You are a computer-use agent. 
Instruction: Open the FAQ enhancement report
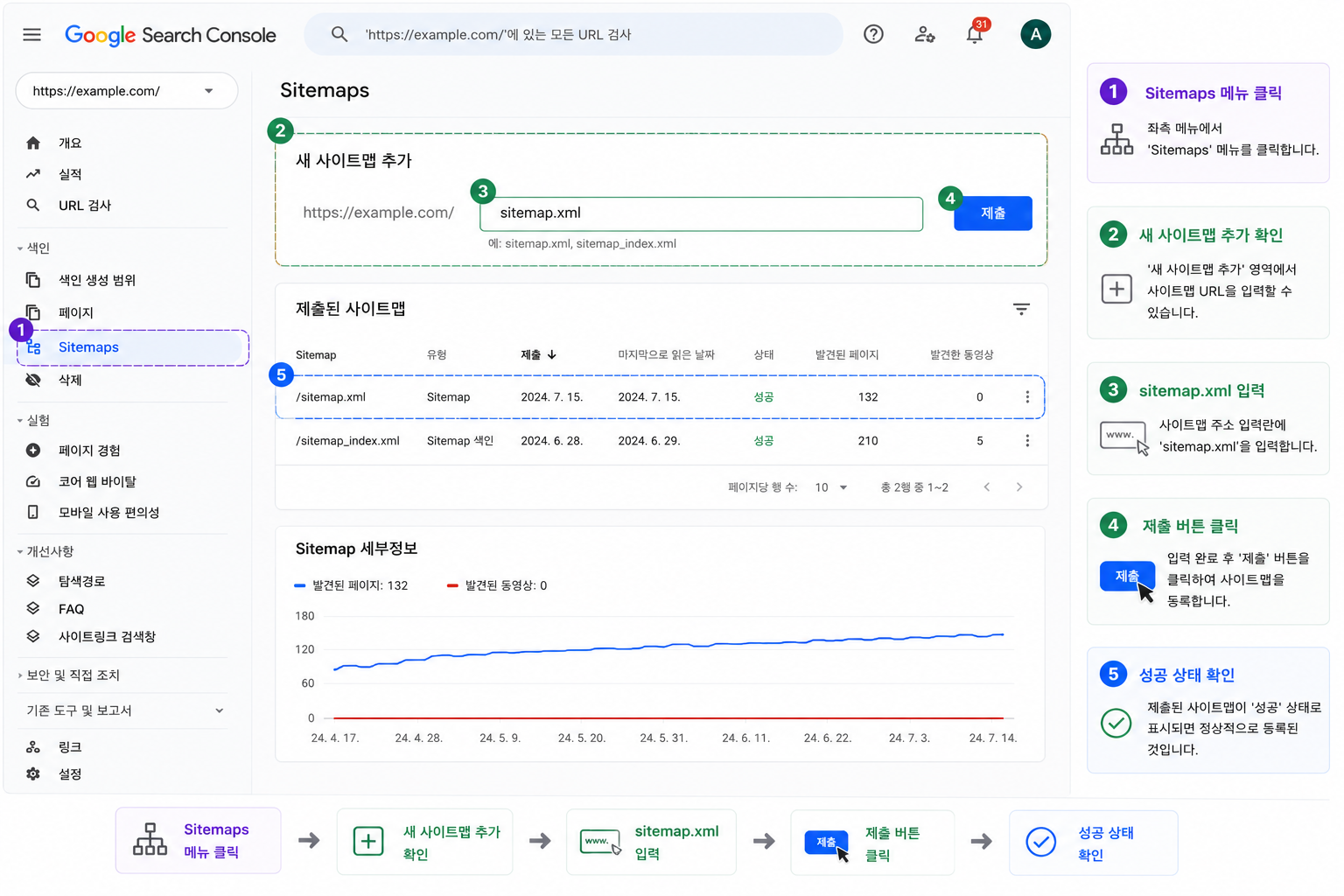click(72, 609)
